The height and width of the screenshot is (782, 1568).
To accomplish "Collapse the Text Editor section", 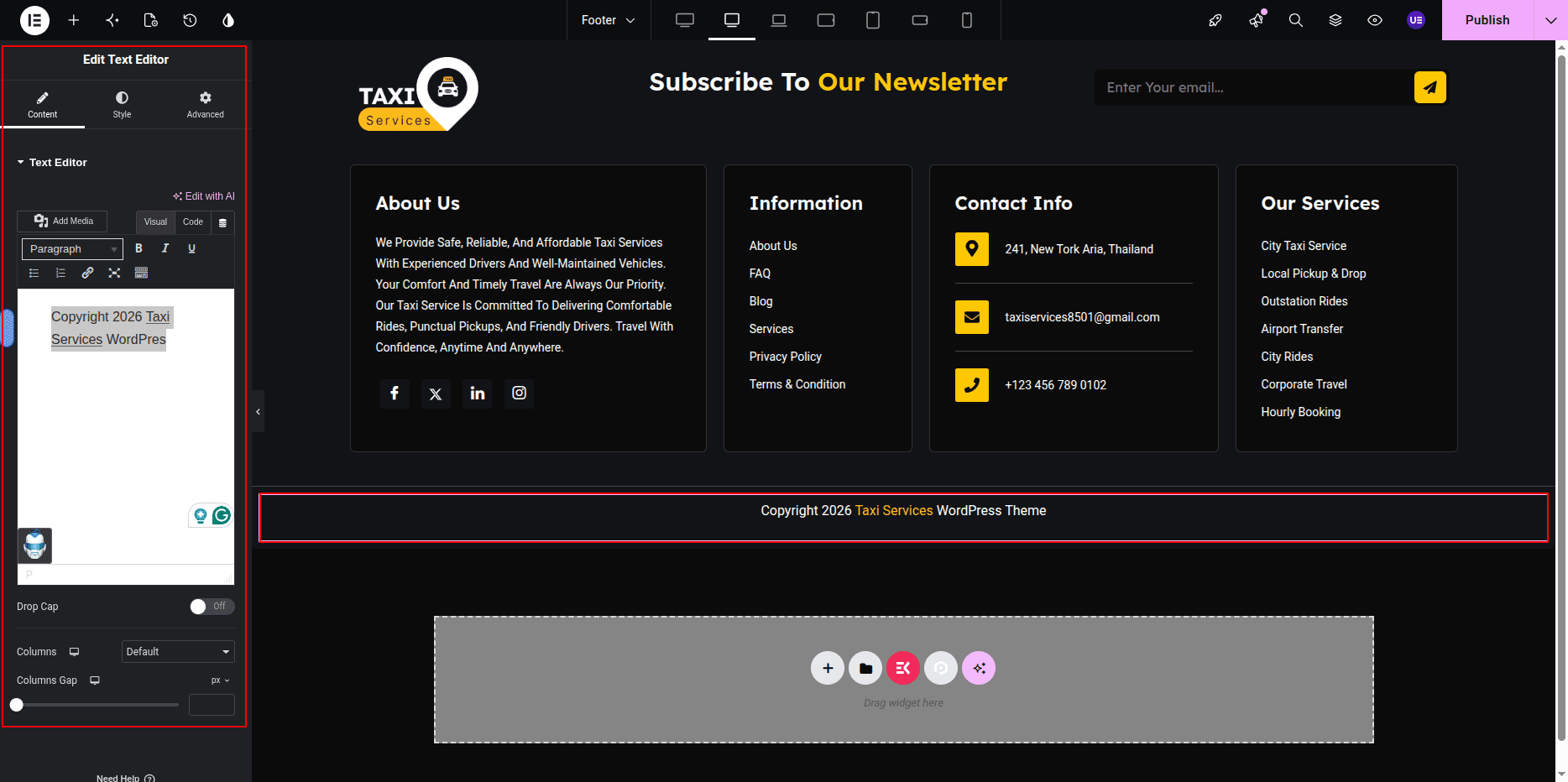I will click(52, 162).
